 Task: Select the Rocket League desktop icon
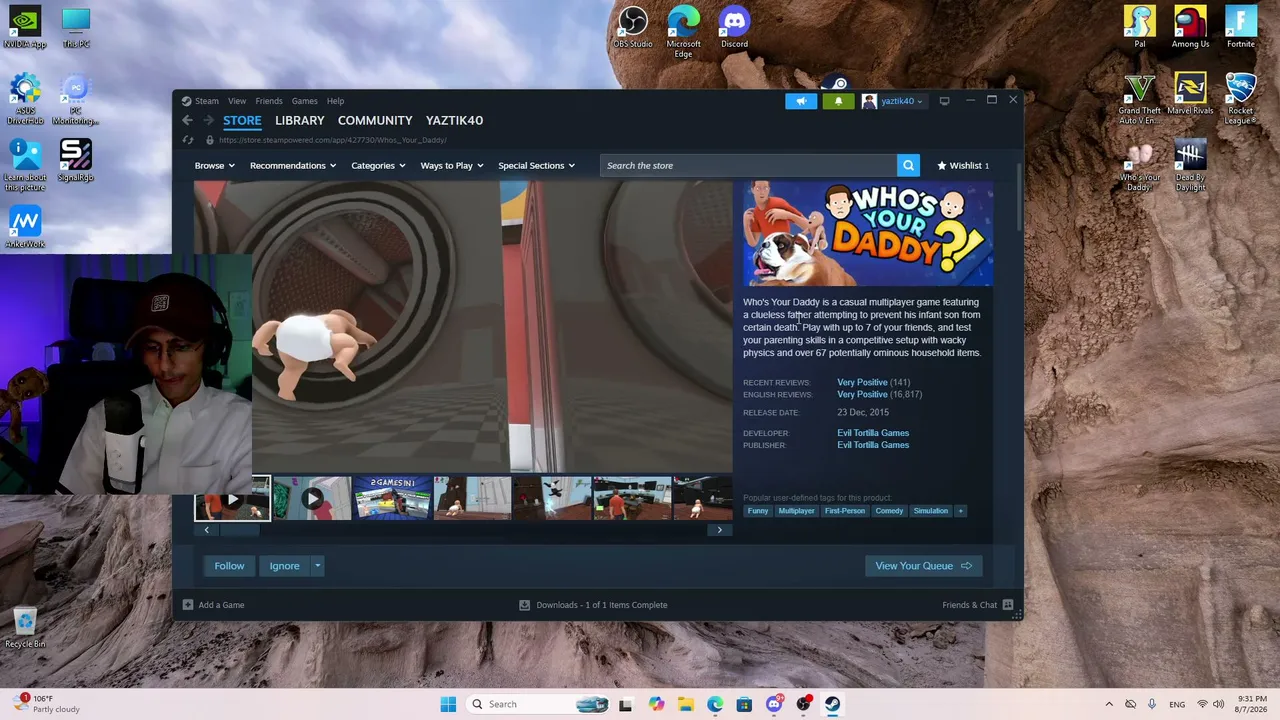1241,99
